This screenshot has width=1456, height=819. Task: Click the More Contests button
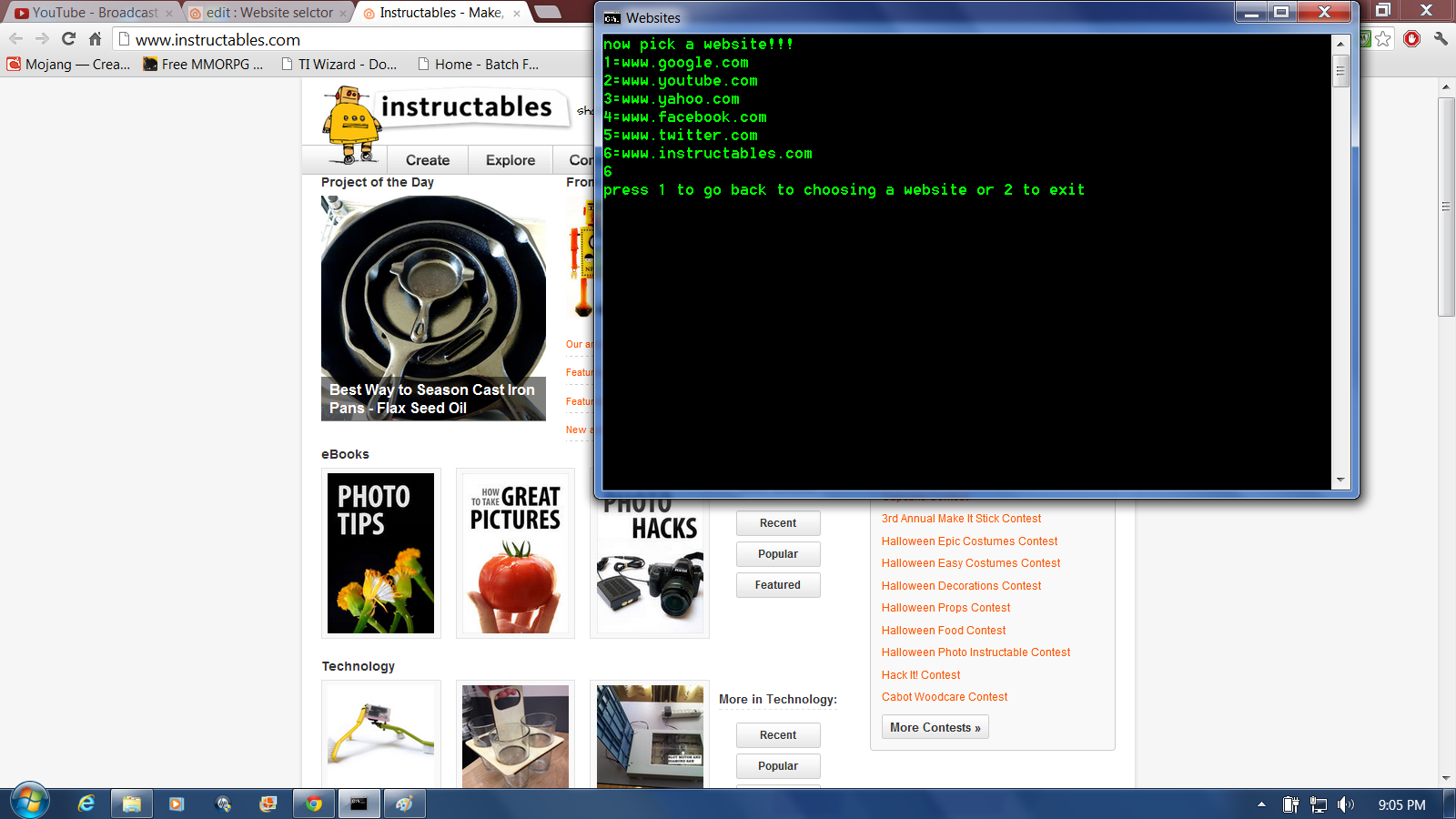point(935,727)
